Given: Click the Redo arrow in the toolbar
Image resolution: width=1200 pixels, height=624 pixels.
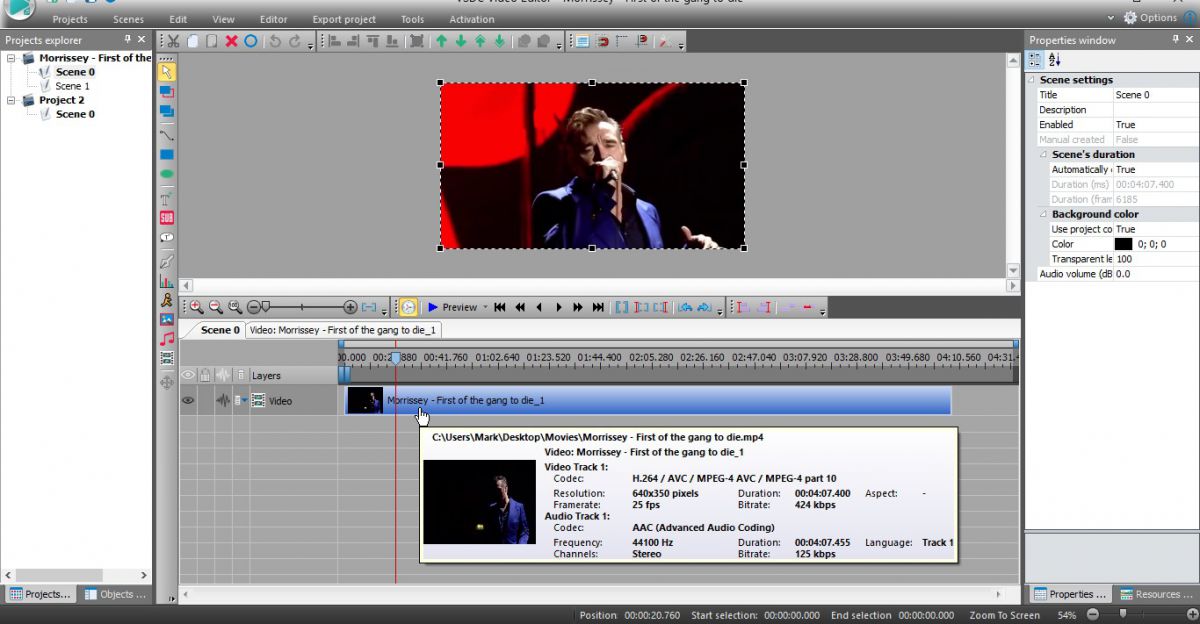Looking at the screenshot, I should click(x=295, y=41).
